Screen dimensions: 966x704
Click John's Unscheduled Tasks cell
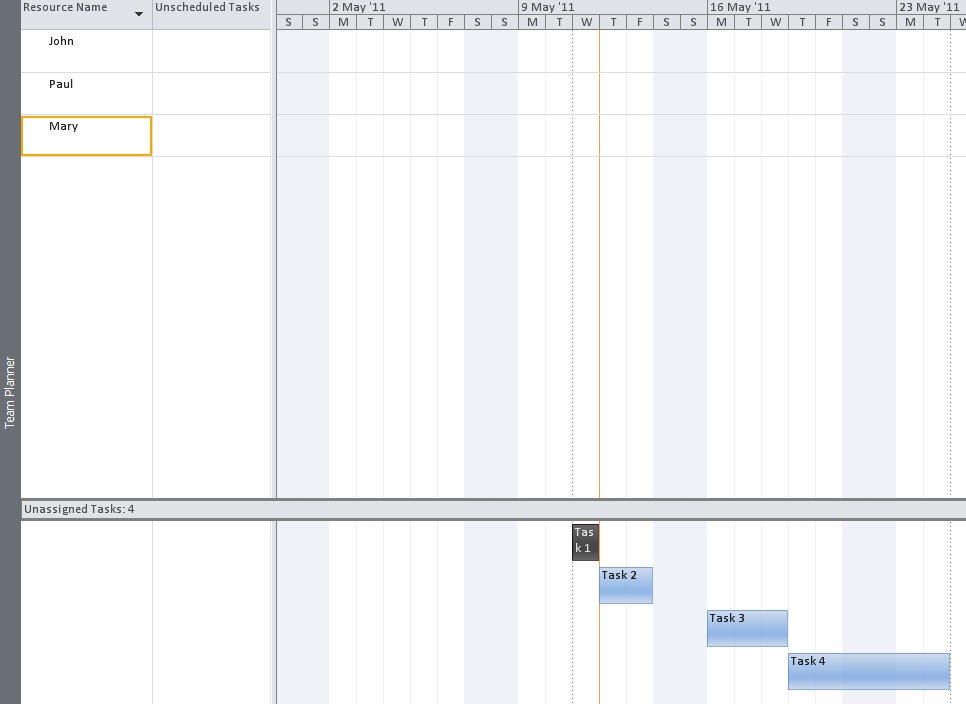point(211,51)
